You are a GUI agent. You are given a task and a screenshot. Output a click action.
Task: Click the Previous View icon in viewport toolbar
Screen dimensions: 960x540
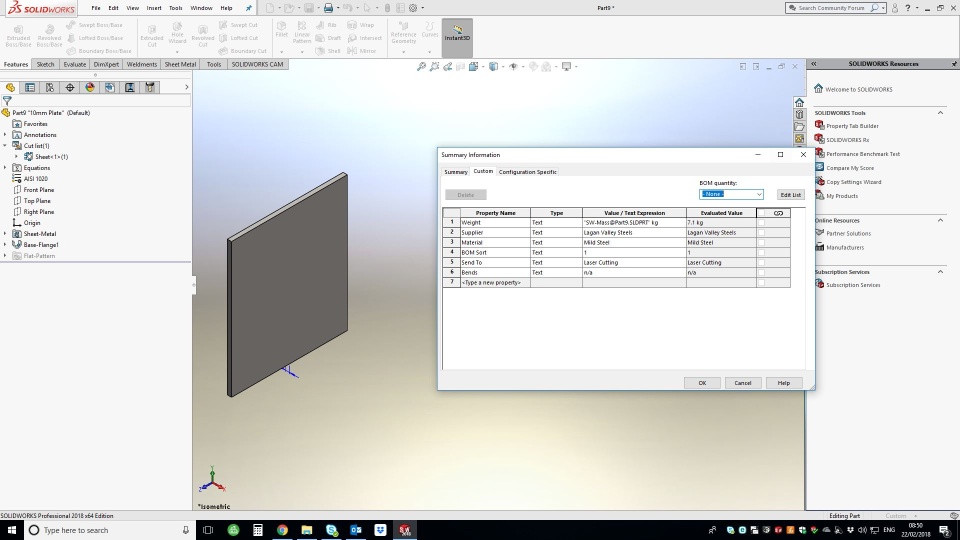(448, 67)
